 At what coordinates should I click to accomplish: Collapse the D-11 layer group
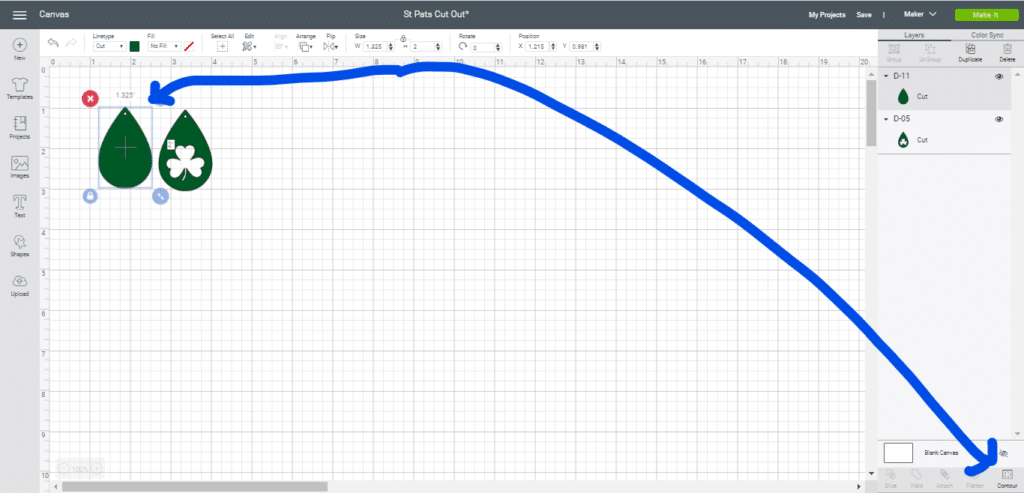point(886,76)
